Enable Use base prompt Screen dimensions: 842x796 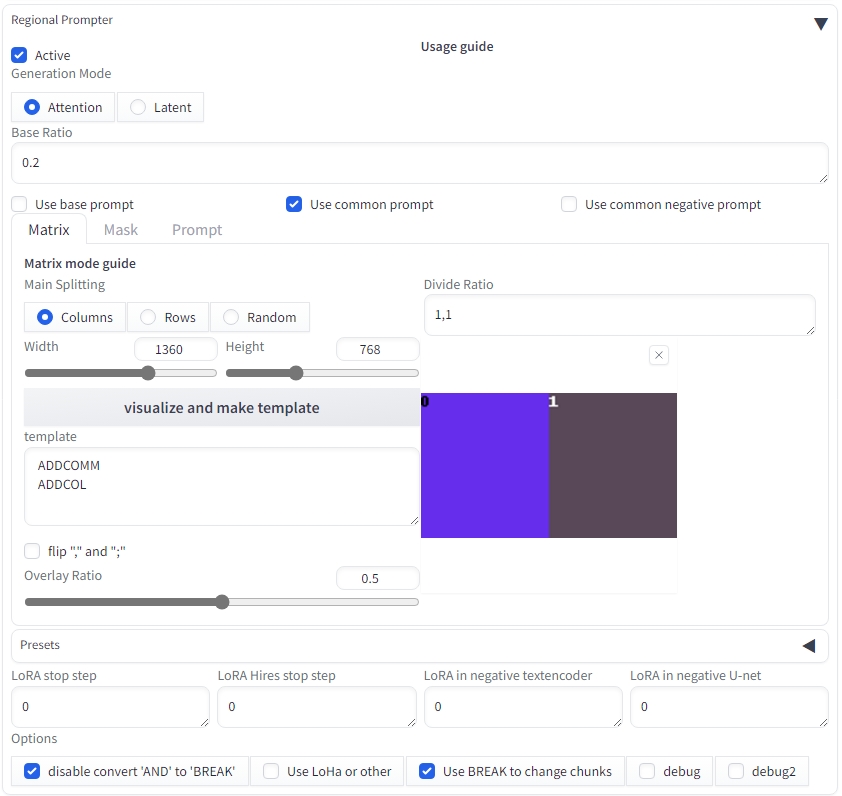(20, 205)
